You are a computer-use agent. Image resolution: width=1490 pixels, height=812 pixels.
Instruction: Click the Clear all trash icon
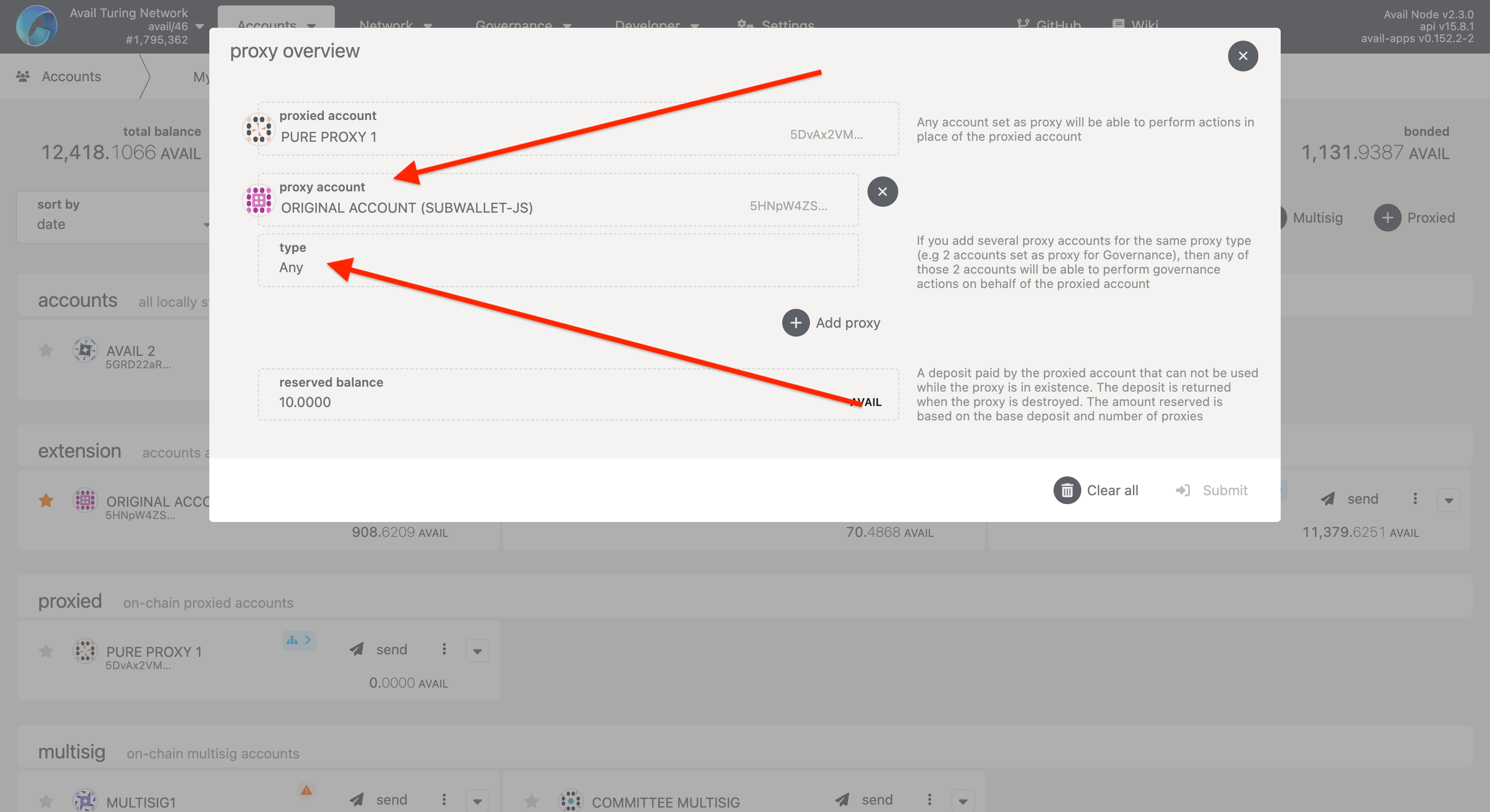tap(1066, 490)
